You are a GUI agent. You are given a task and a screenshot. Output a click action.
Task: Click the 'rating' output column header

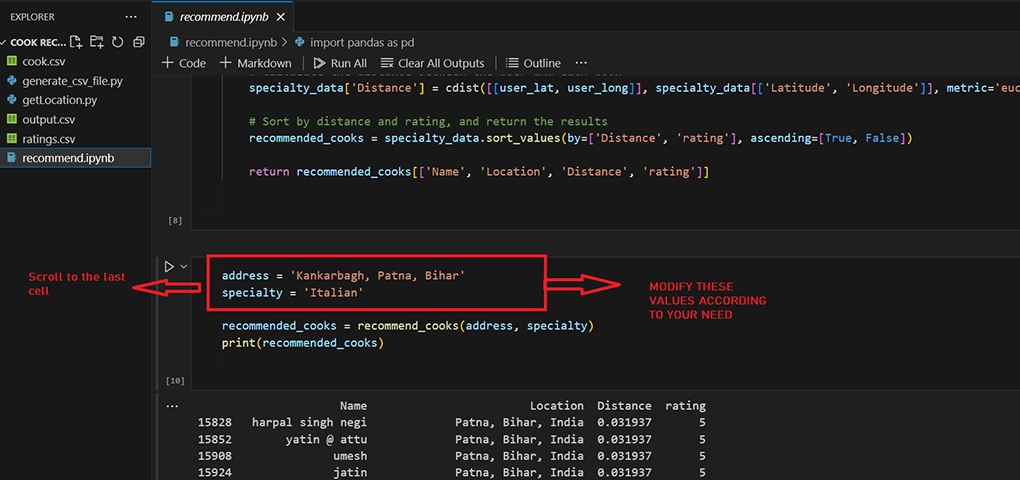click(686, 406)
